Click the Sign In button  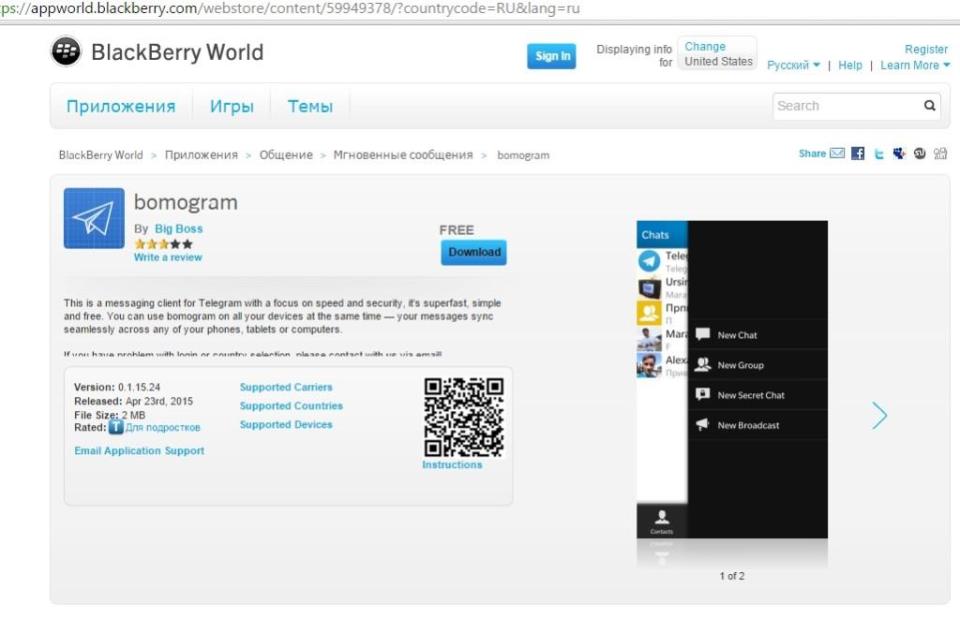pyautogui.click(x=552, y=56)
